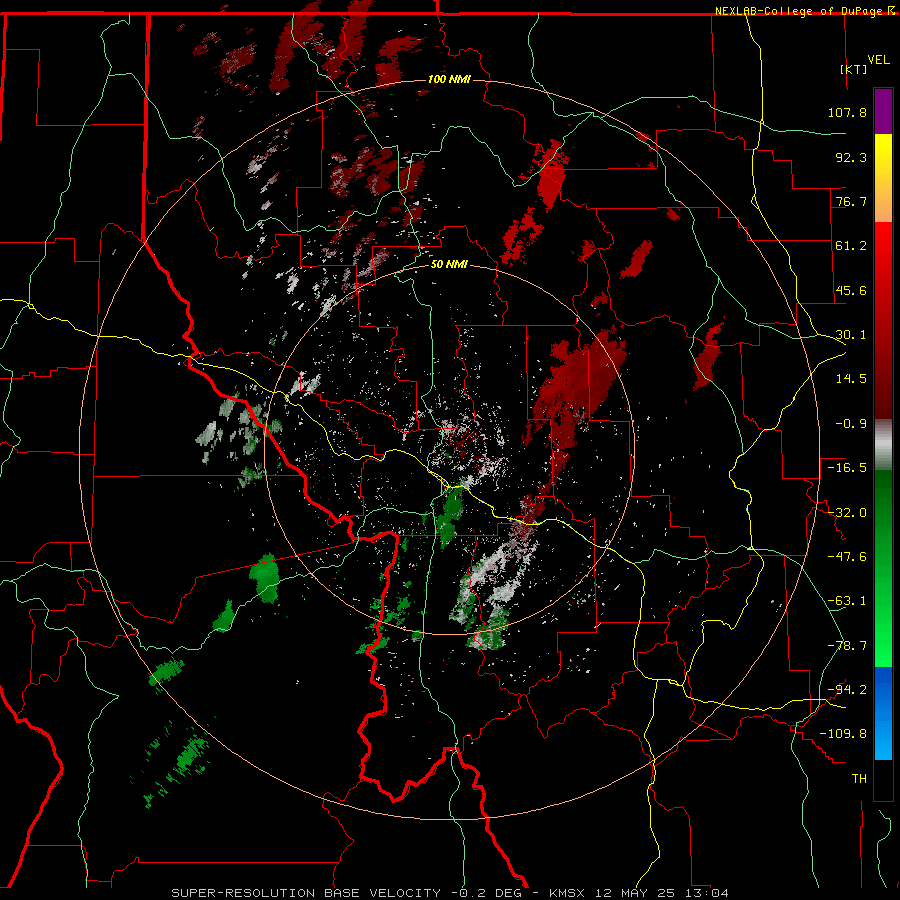Click the -16.5 legend value
This screenshot has height=900, width=900.
(847, 468)
